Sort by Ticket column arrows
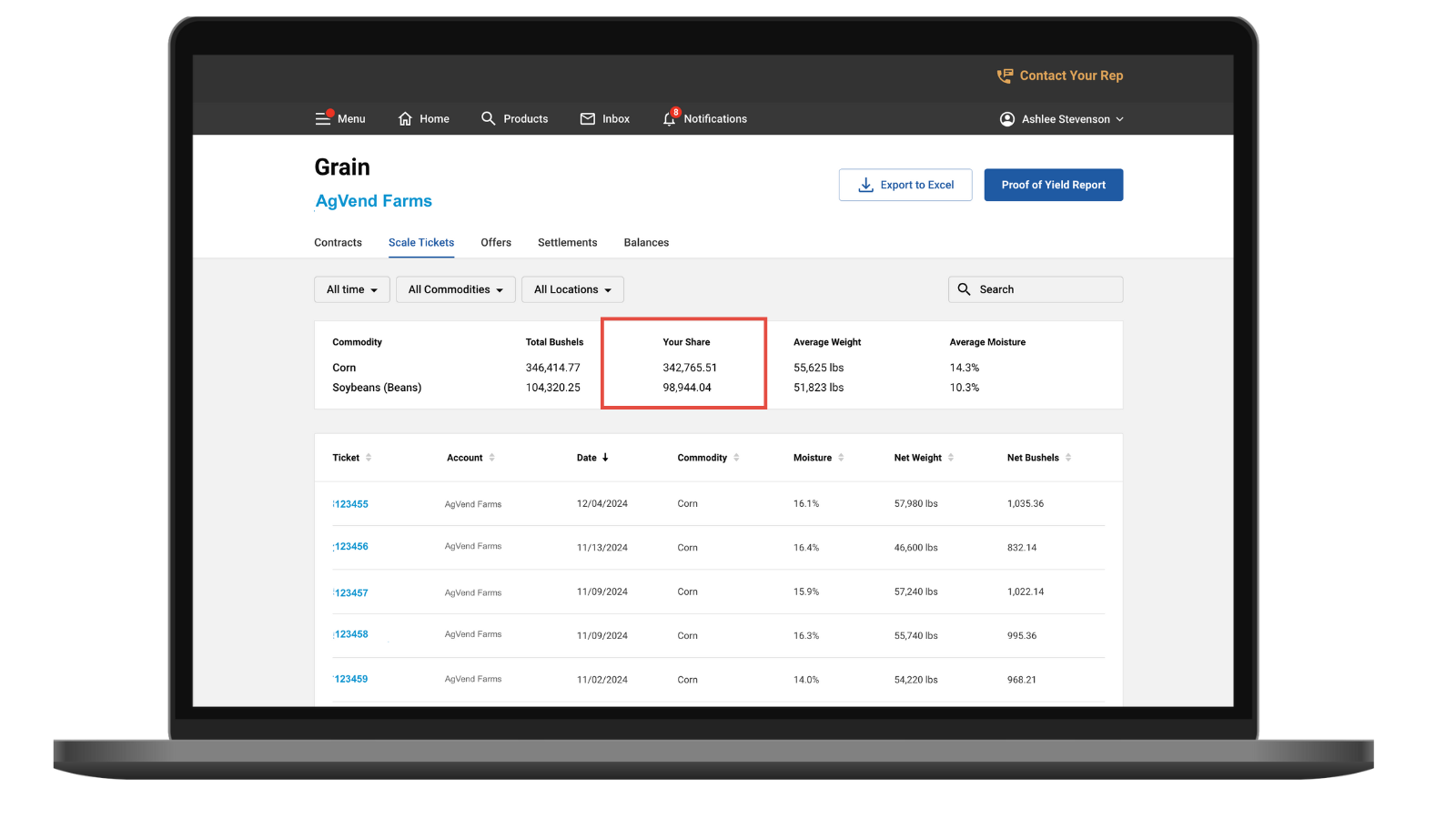 [369, 458]
